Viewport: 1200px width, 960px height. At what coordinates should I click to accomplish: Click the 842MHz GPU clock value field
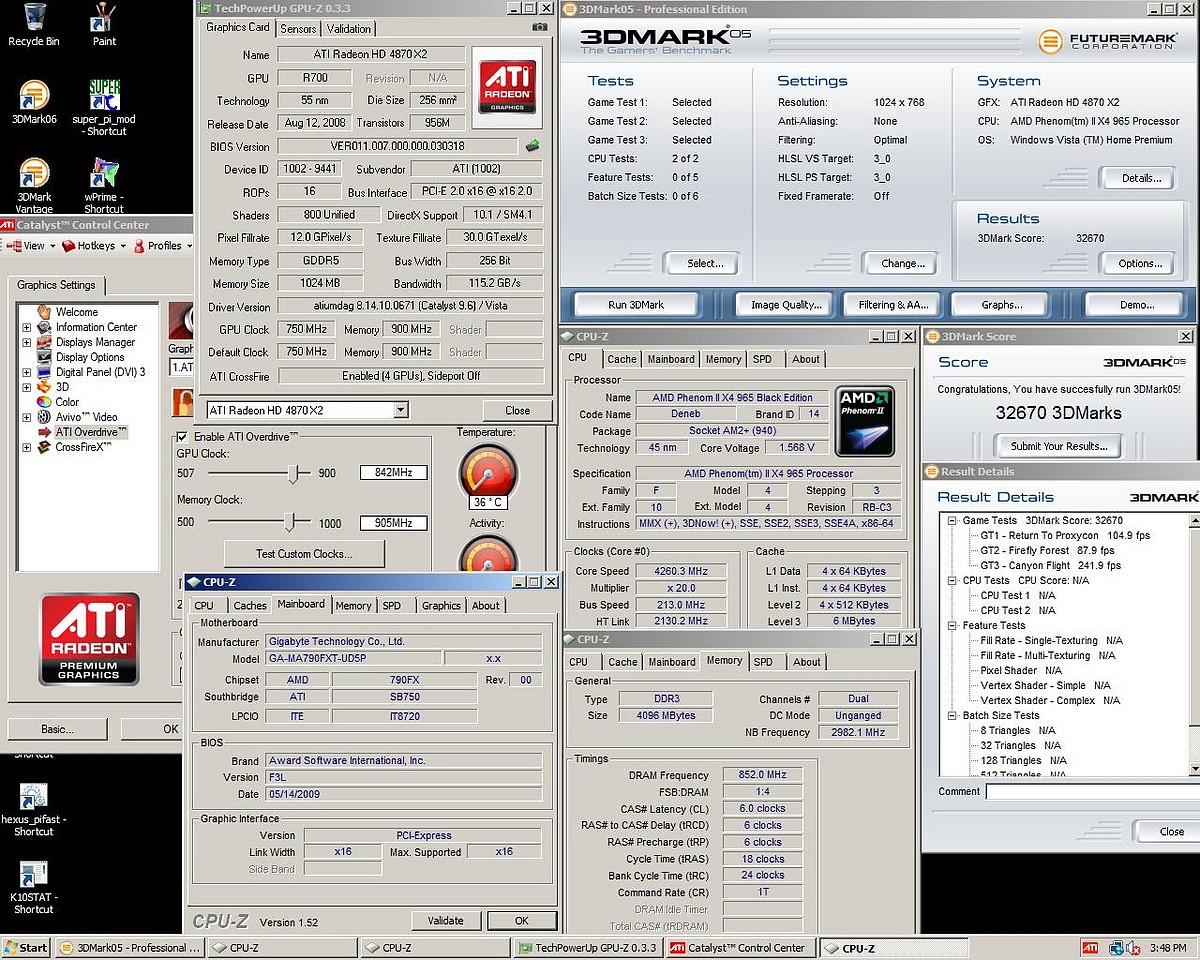394,473
